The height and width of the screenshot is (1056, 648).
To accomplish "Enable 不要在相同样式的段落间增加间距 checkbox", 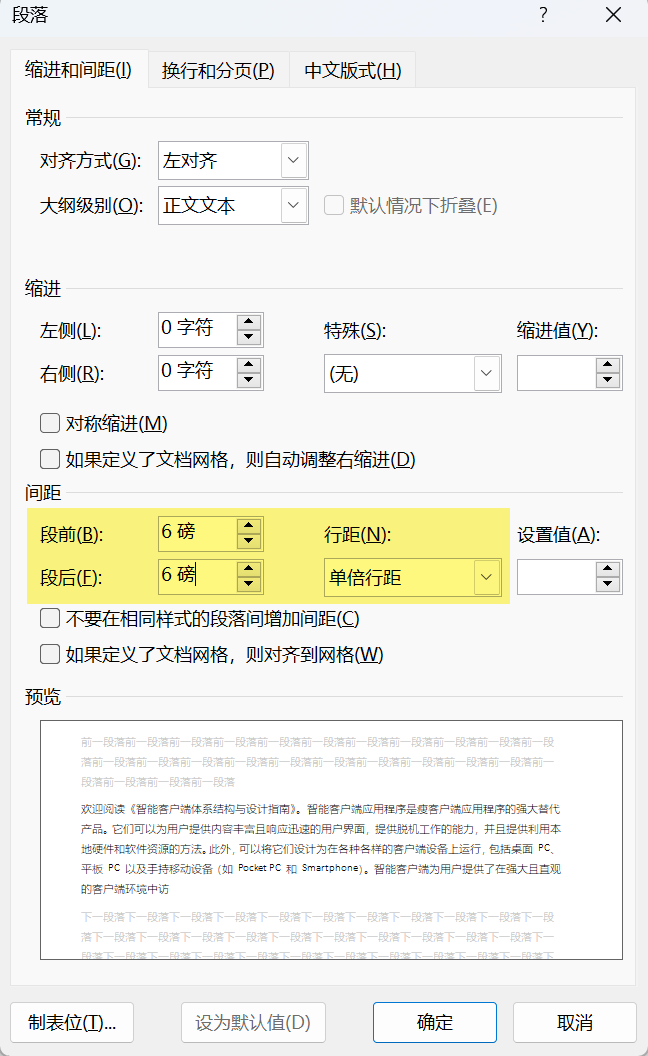I will (x=50, y=618).
